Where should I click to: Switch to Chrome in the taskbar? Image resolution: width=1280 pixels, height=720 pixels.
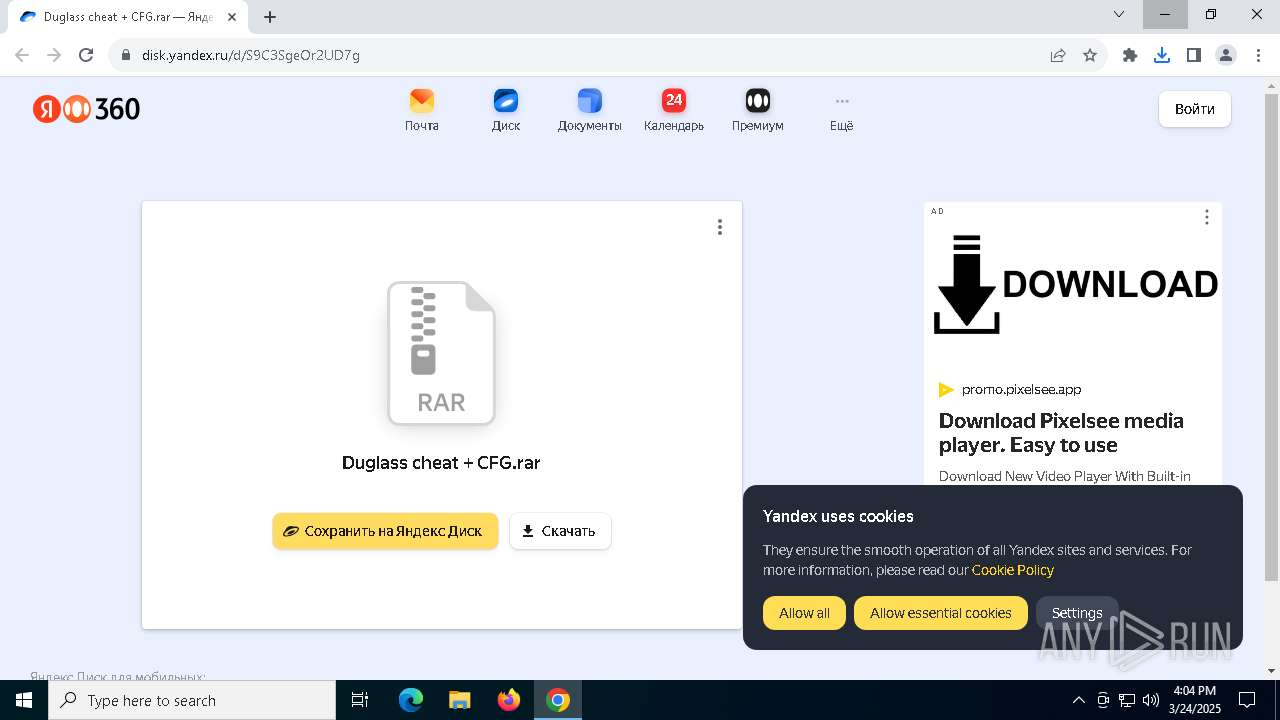coord(558,700)
